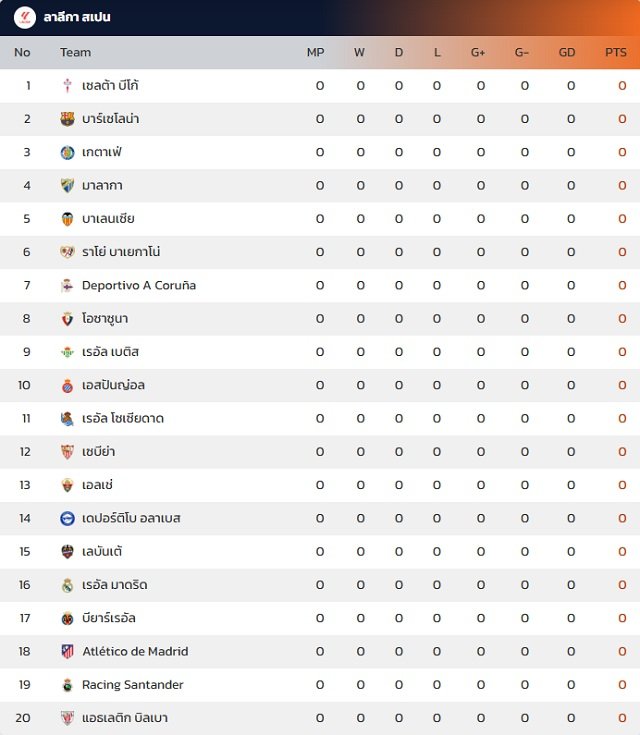Open the Racing Santander team link
This screenshot has height=735, width=640.
tap(133, 685)
